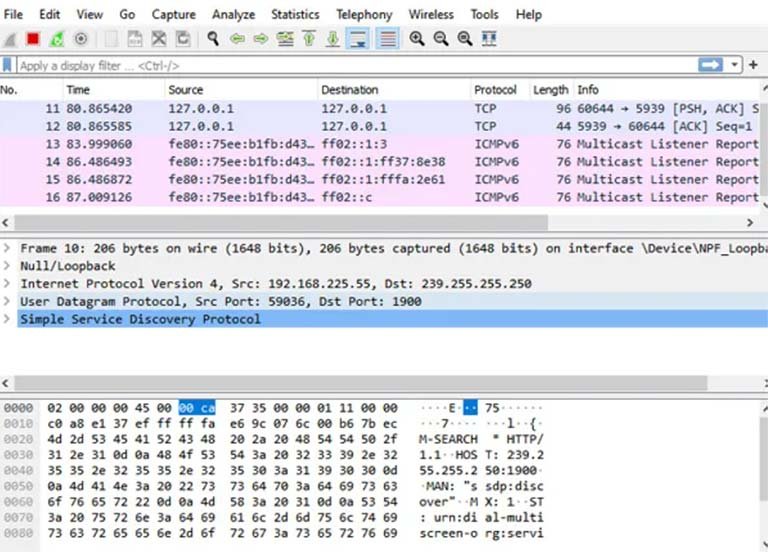Apply display filter with blue arrow button

711,65
